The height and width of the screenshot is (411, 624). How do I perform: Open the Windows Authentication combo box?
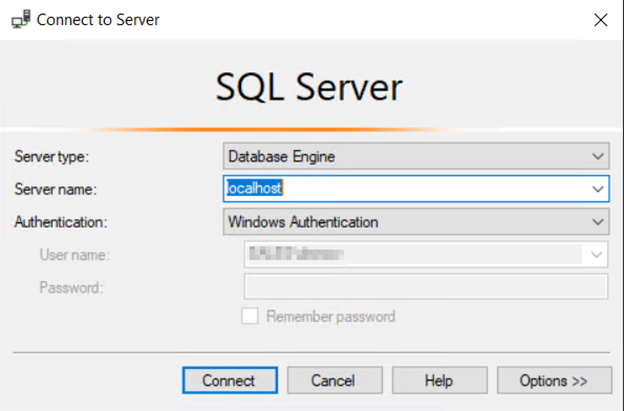pyautogui.click(x=405, y=221)
